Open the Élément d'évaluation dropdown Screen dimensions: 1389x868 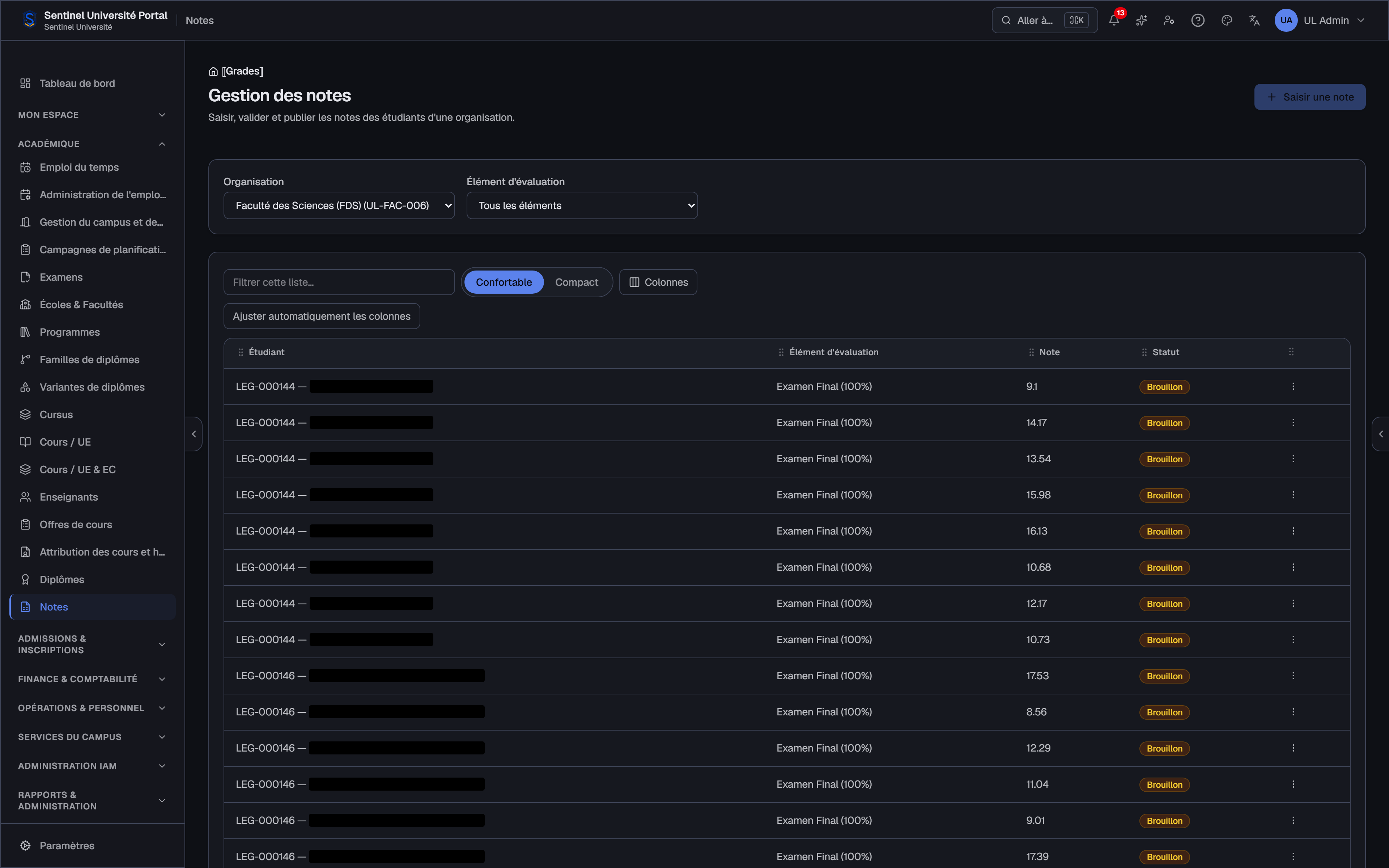pos(582,205)
